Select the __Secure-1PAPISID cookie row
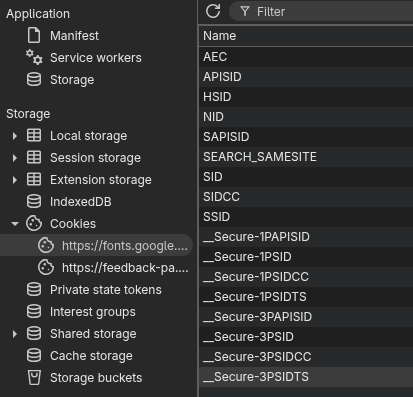The width and height of the screenshot is (413, 397). click(x=306, y=237)
